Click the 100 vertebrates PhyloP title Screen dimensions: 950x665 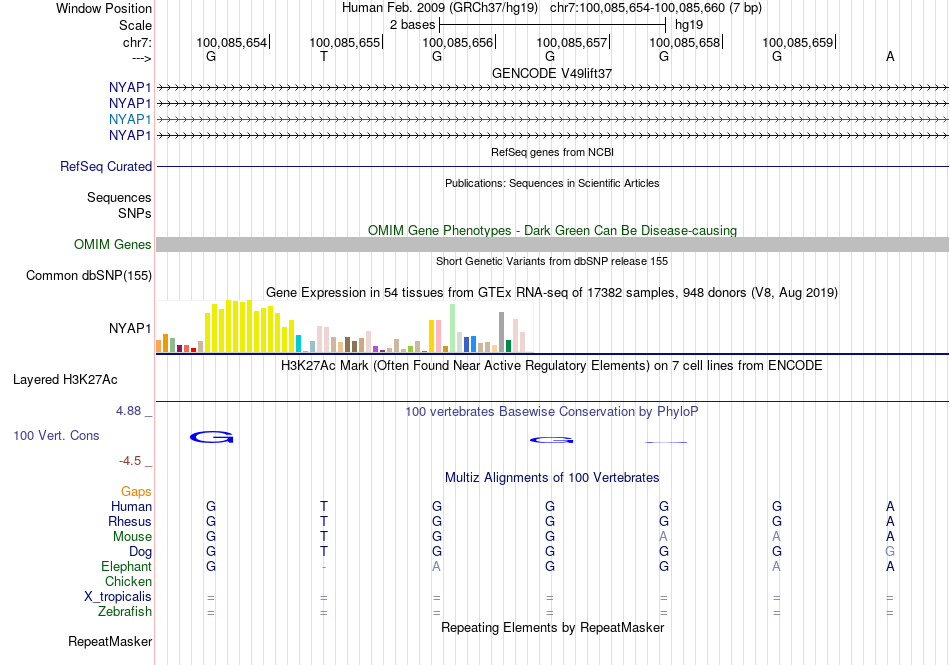click(552, 412)
